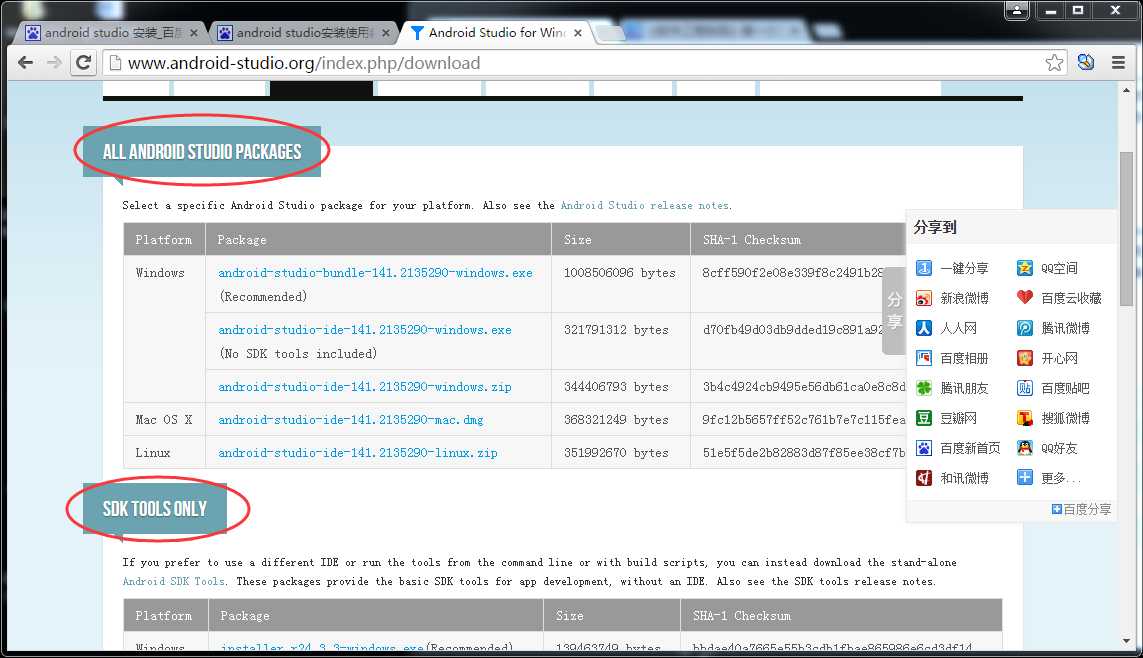This screenshot has width=1143, height=658.
Task: Share to QQ空间 icon
Action: pyautogui.click(x=1025, y=268)
